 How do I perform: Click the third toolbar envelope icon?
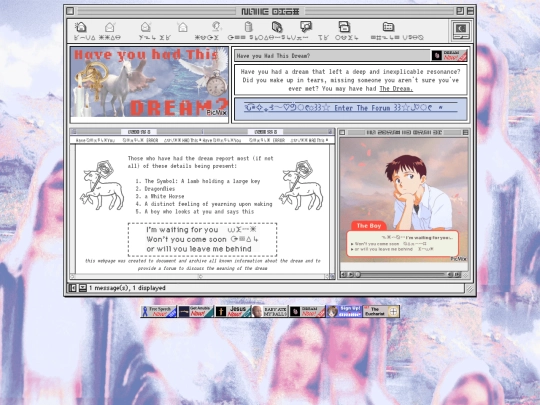click(146, 27)
